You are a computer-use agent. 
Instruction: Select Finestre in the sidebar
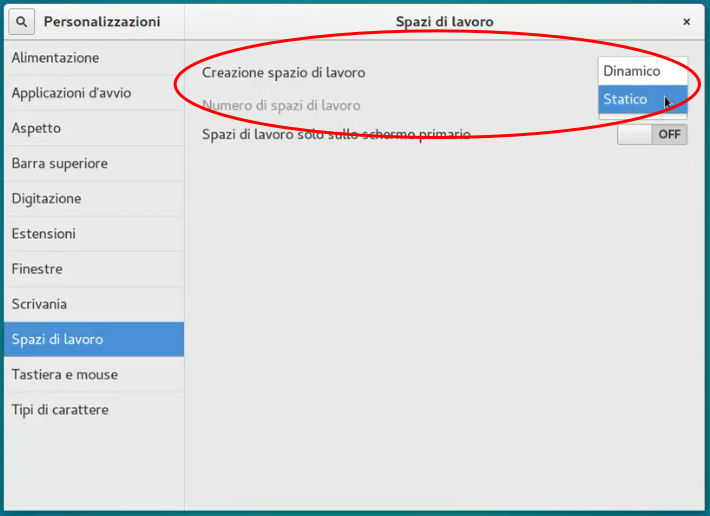click(x=37, y=269)
